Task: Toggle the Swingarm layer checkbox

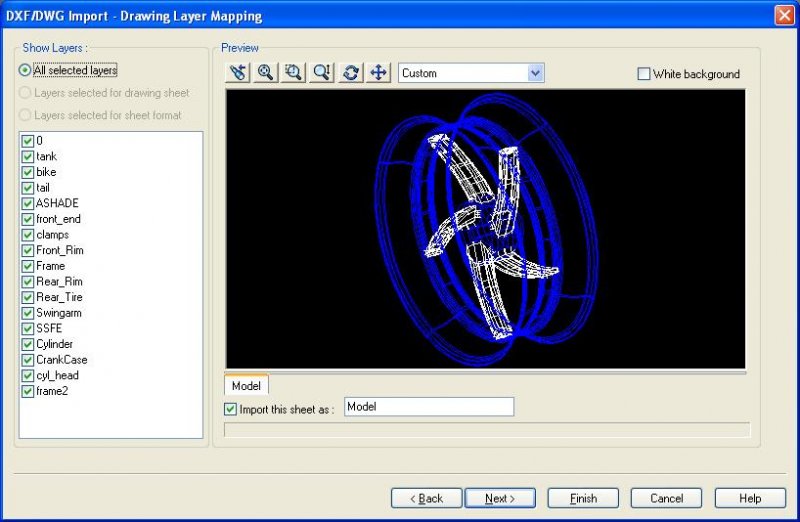Action: point(28,313)
